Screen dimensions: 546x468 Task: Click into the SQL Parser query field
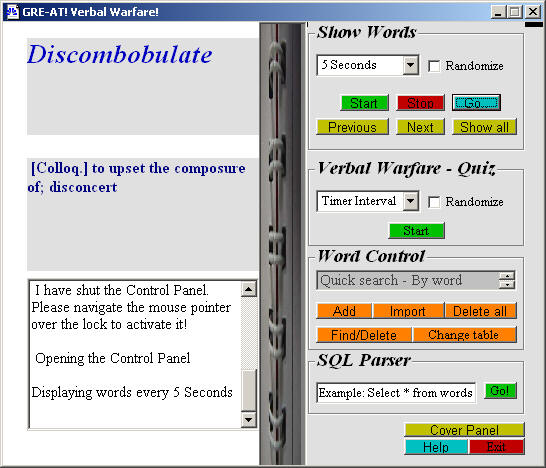396,393
